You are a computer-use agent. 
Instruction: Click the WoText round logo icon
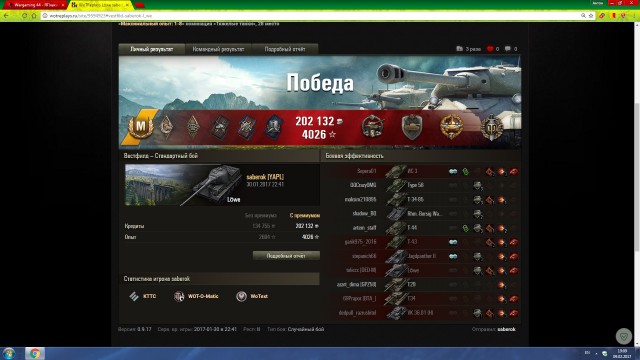point(241,296)
